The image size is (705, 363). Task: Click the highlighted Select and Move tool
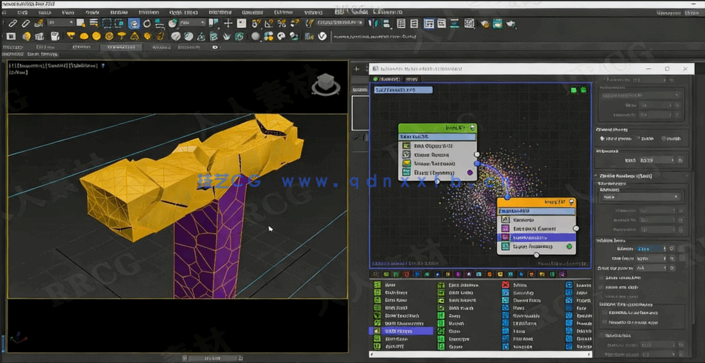(x=134, y=23)
